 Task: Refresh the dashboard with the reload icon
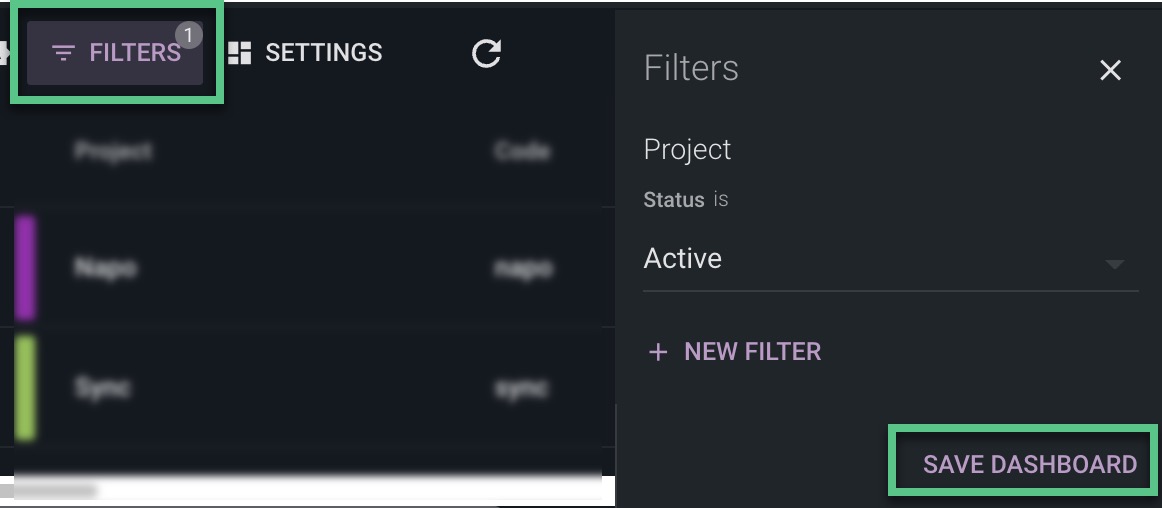(486, 53)
